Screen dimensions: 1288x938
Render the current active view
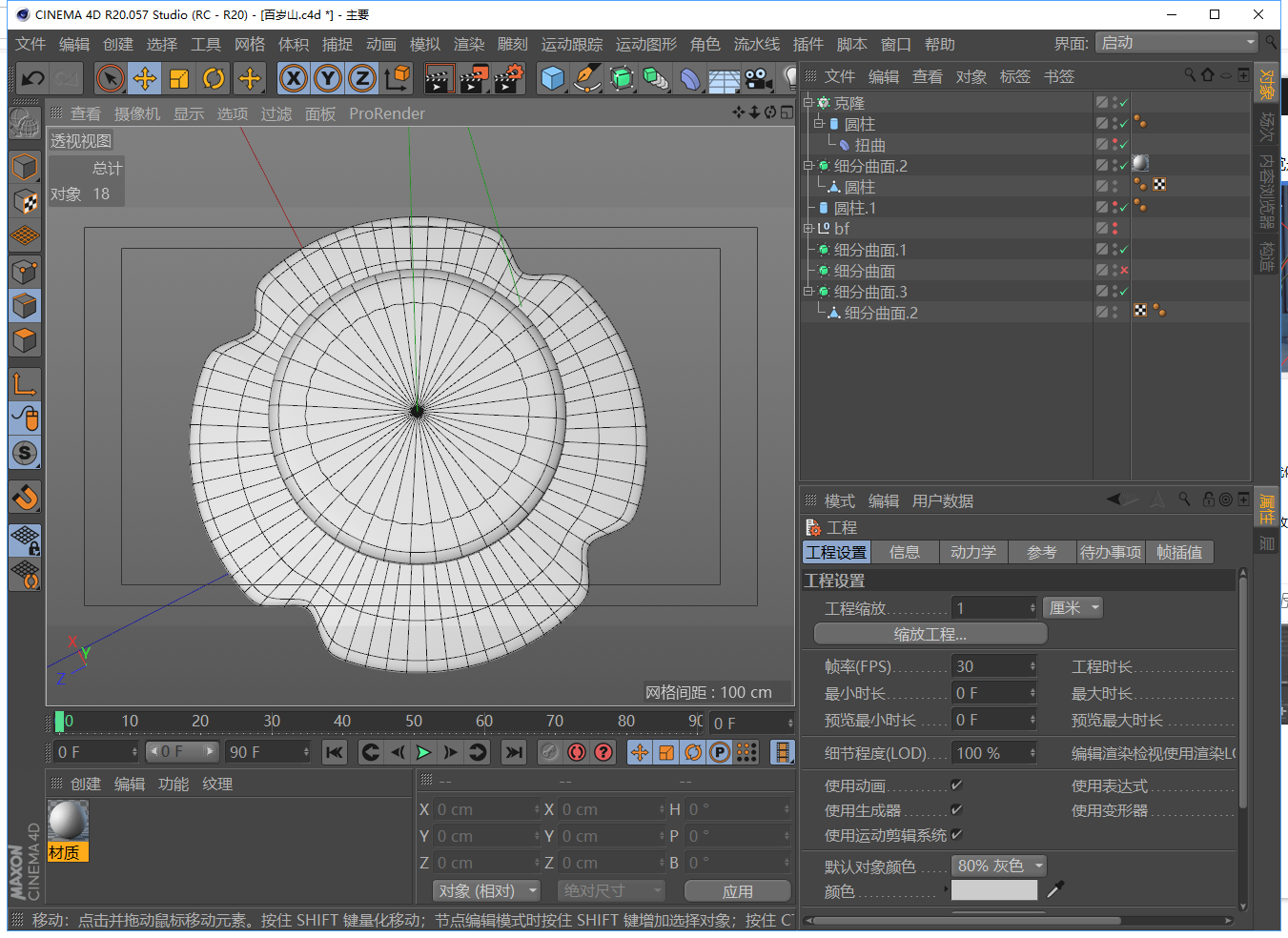pos(439,78)
